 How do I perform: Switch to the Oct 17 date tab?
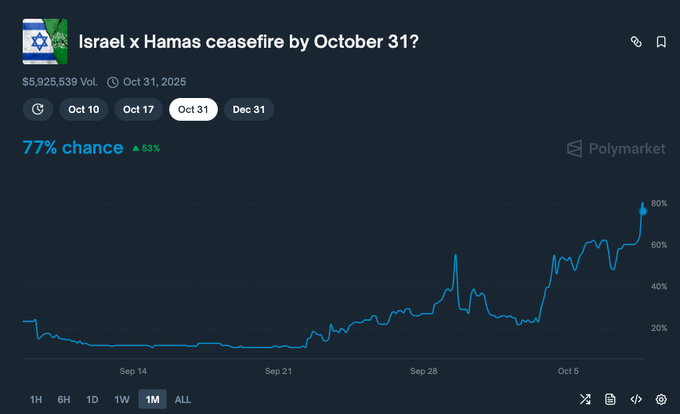coord(138,109)
